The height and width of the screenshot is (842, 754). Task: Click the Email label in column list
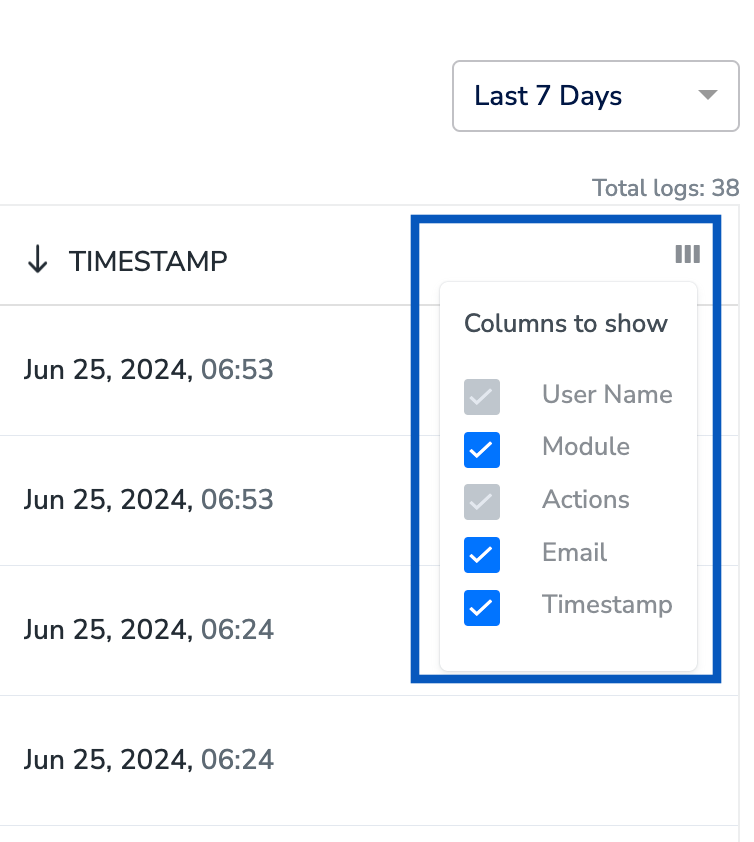click(x=575, y=552)
